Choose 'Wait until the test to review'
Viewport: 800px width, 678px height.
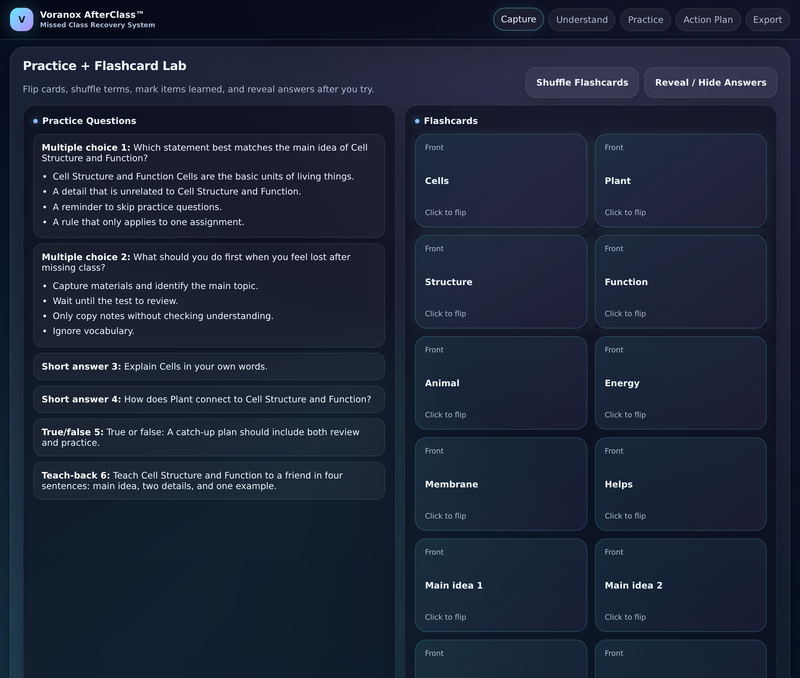point(115,301)
